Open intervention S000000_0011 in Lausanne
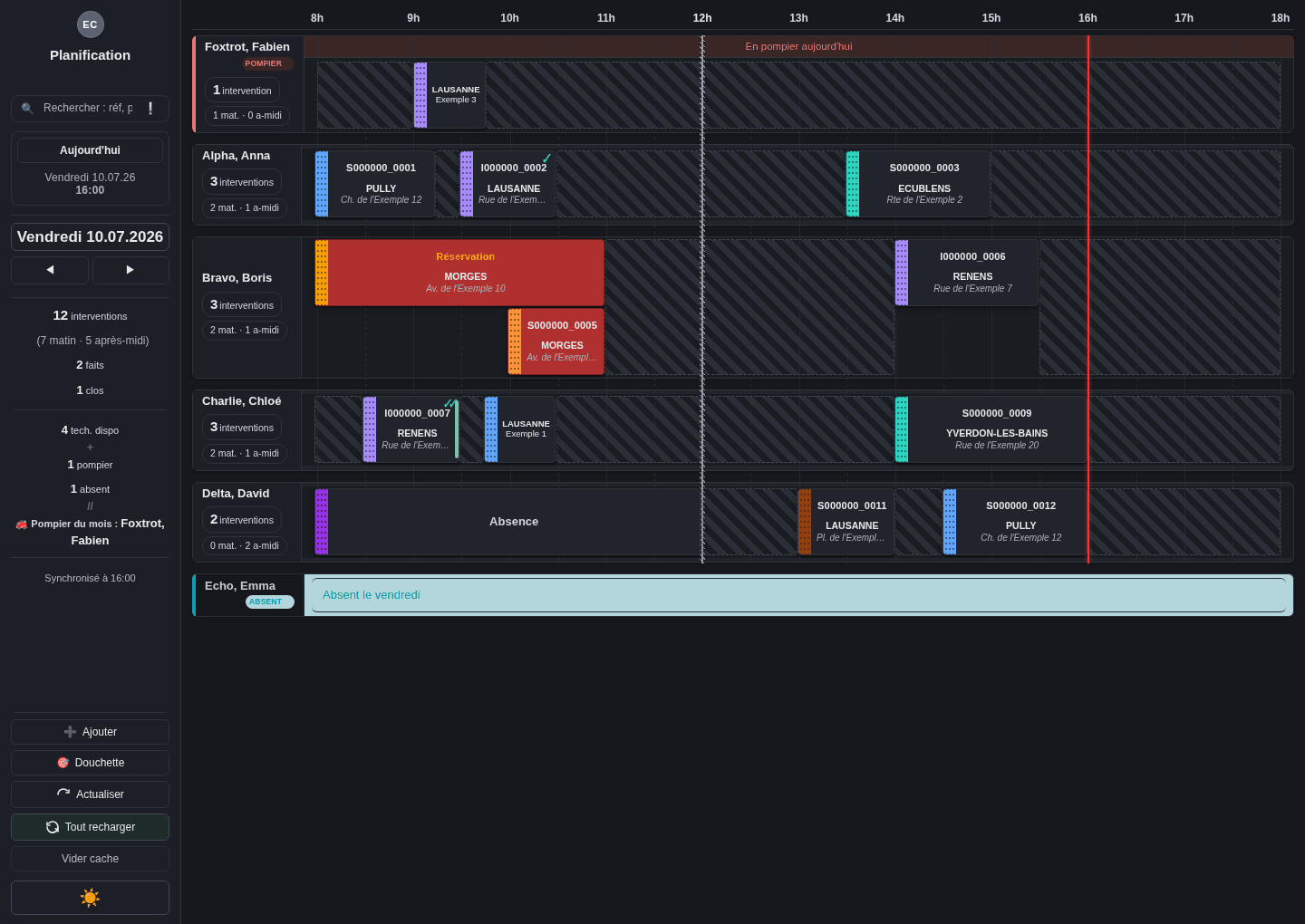 846,522
